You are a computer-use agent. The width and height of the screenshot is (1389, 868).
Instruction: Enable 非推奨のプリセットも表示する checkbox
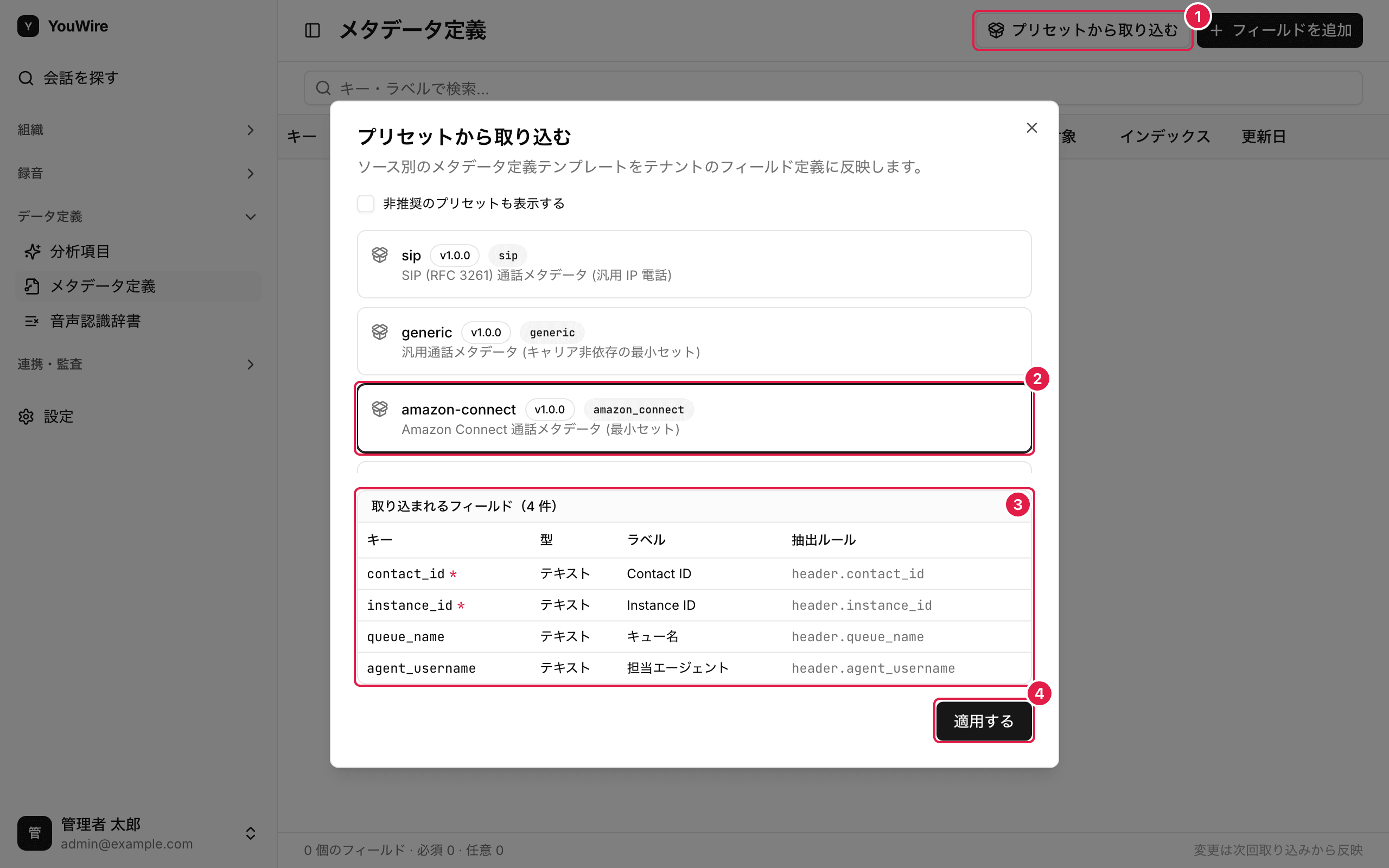[x=366, y=203]
